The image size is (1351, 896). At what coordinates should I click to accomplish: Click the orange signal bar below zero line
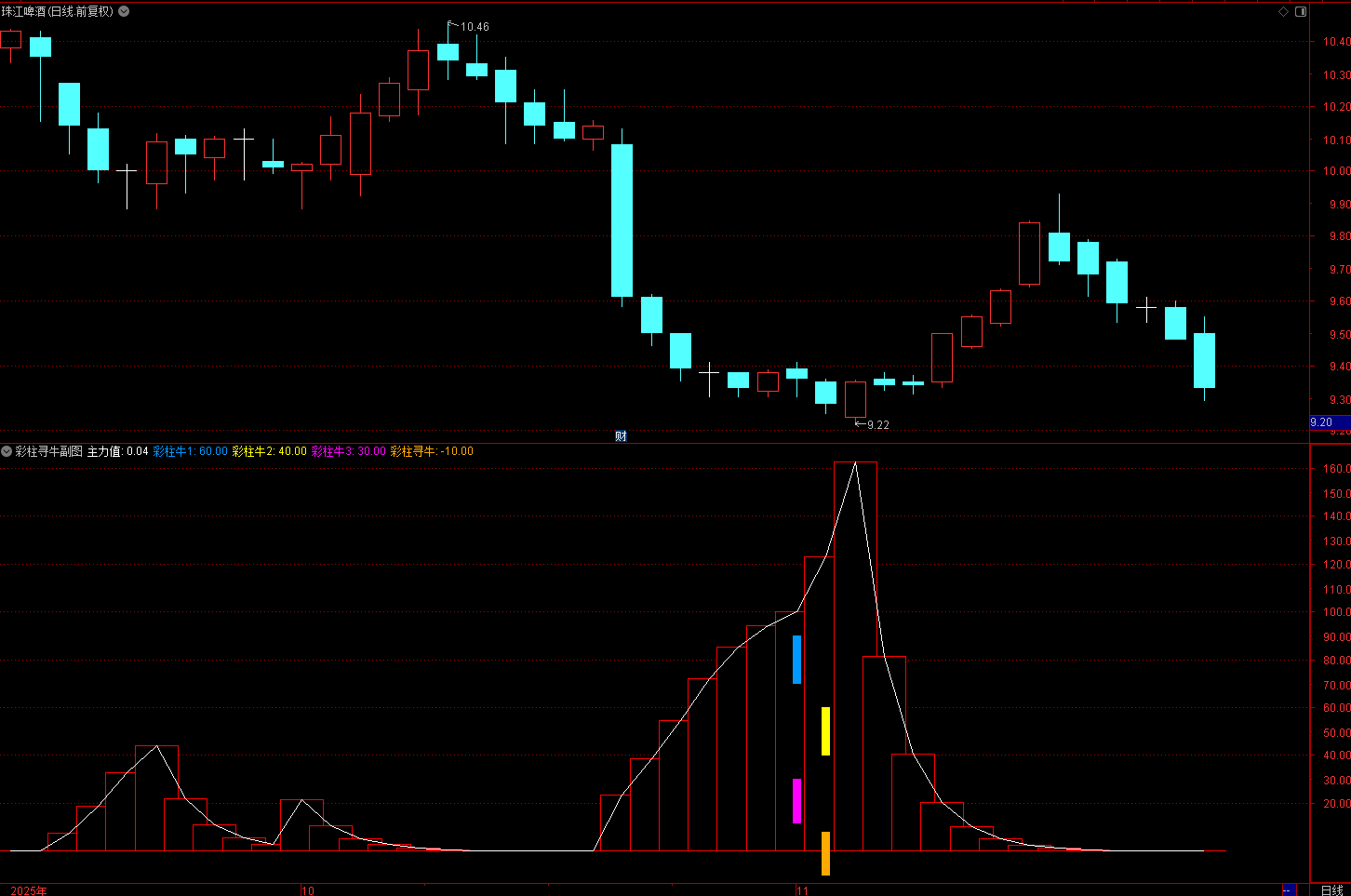(x=825, y=853)
